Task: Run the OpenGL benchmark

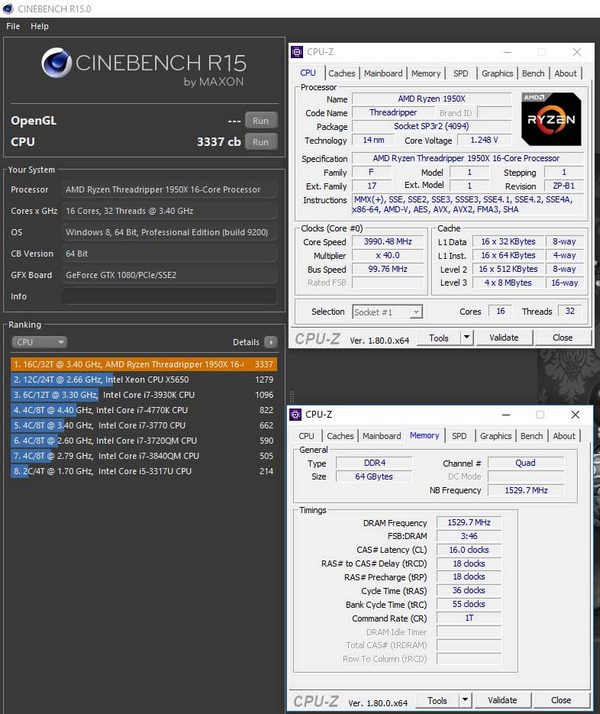Action: [260, 121]
